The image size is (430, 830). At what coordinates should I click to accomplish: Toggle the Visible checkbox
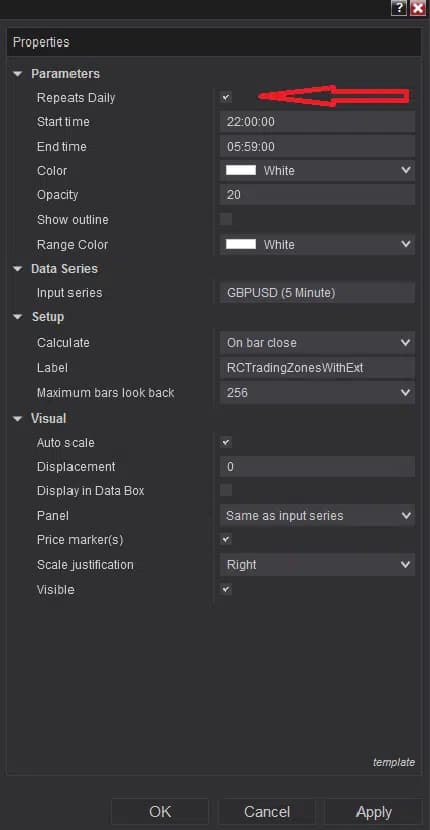(x=226, y=589)
